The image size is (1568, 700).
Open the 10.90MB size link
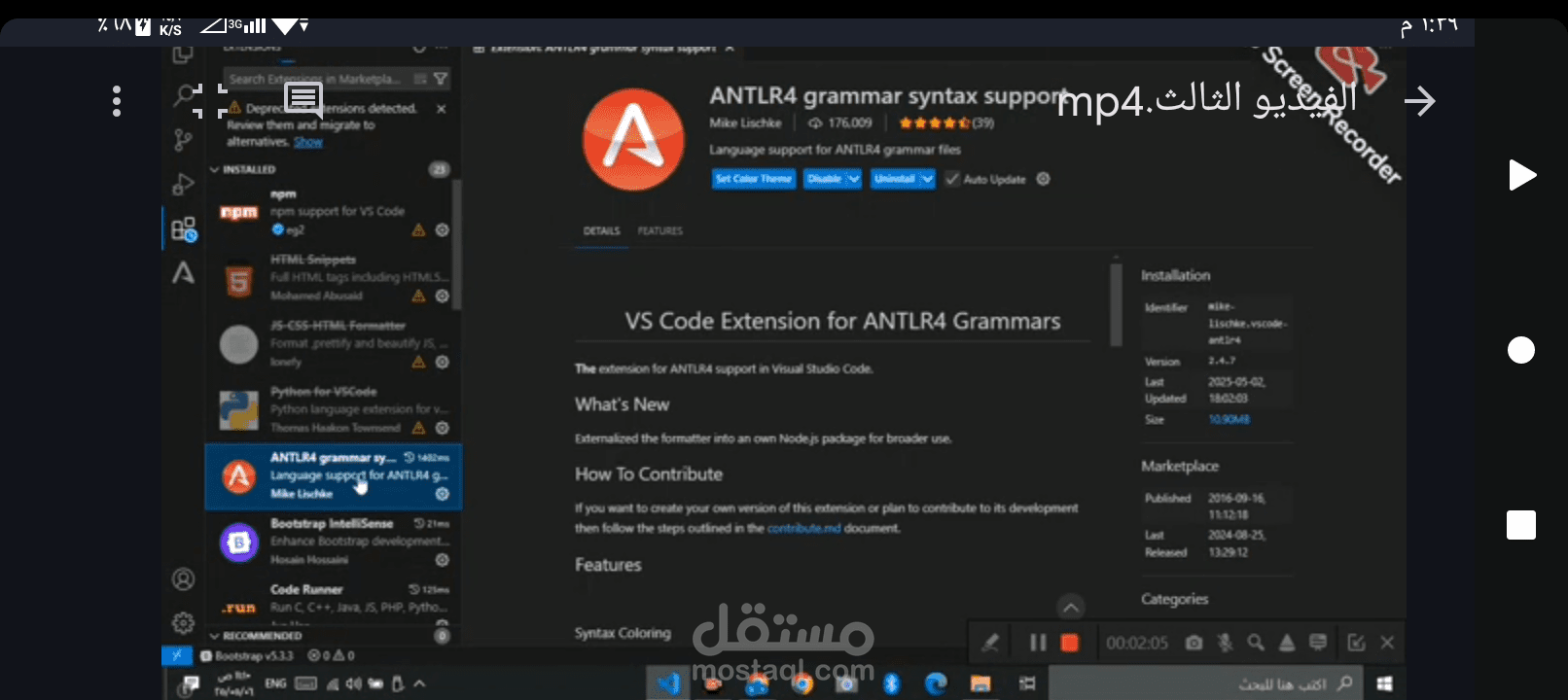1229,420
